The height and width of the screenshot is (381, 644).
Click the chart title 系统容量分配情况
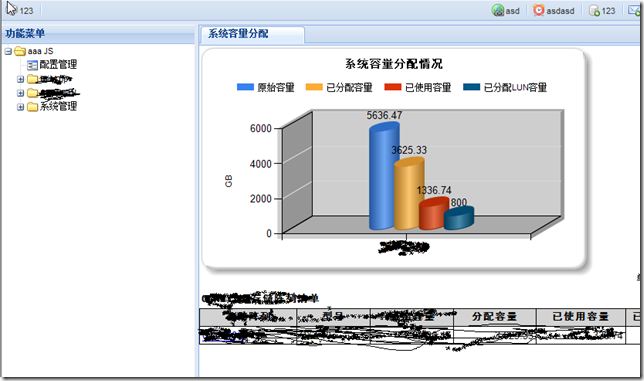(393, 64)
